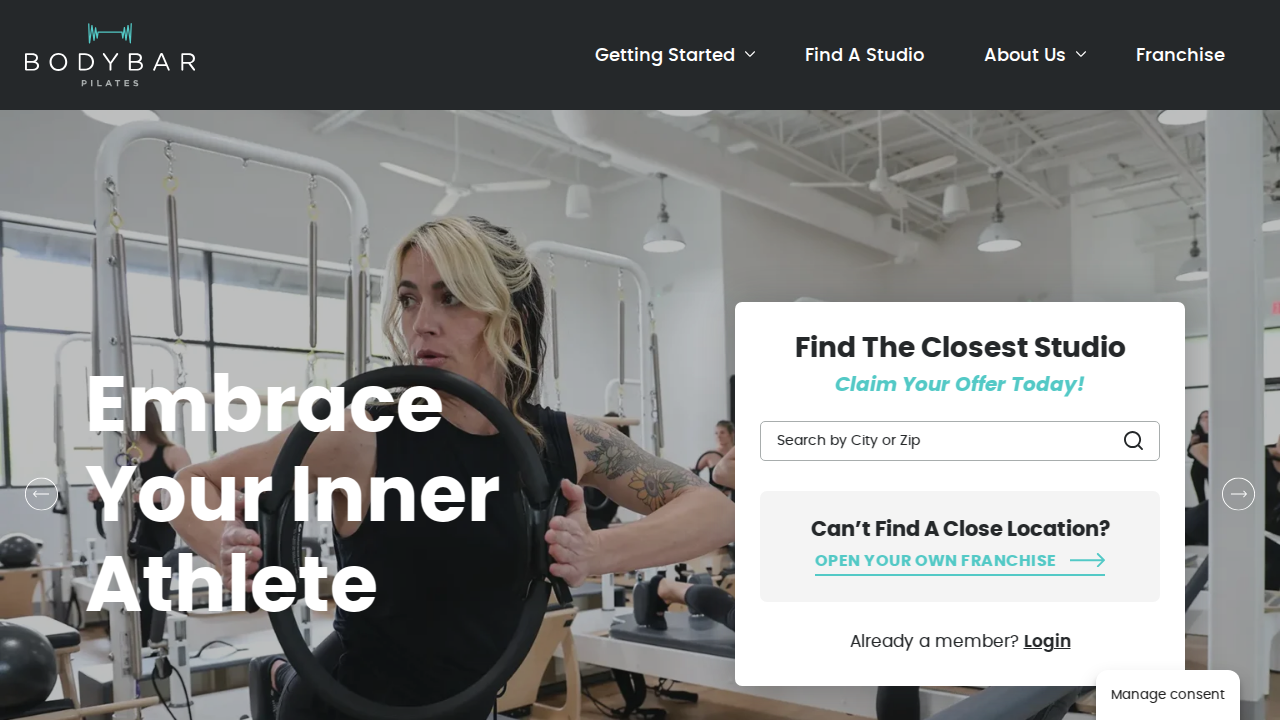Click the Claim Your Offer Today text
Screen dimensions: 1280x720
[x=960, y=384]
